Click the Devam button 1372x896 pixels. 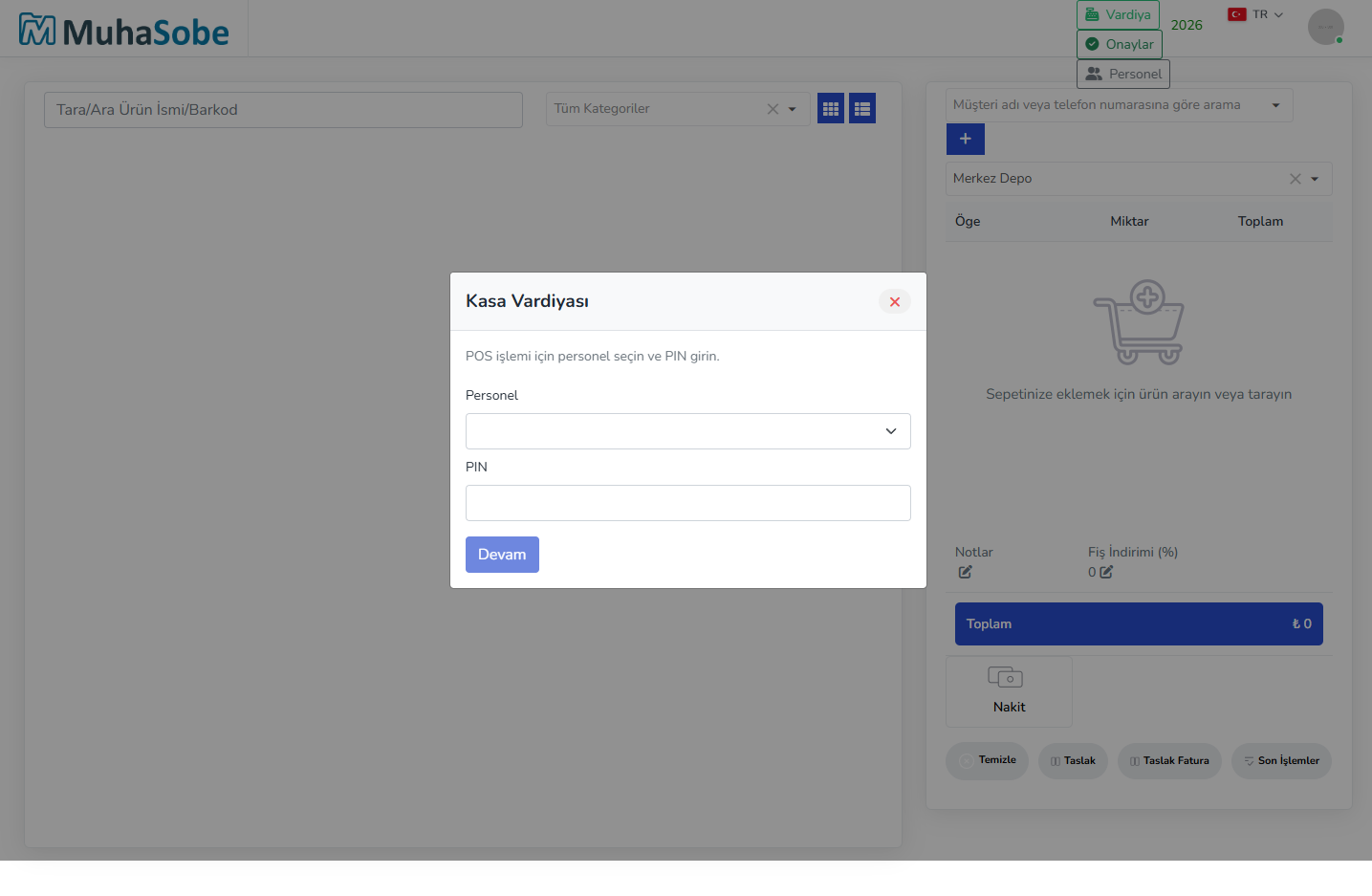click(502, 555)
